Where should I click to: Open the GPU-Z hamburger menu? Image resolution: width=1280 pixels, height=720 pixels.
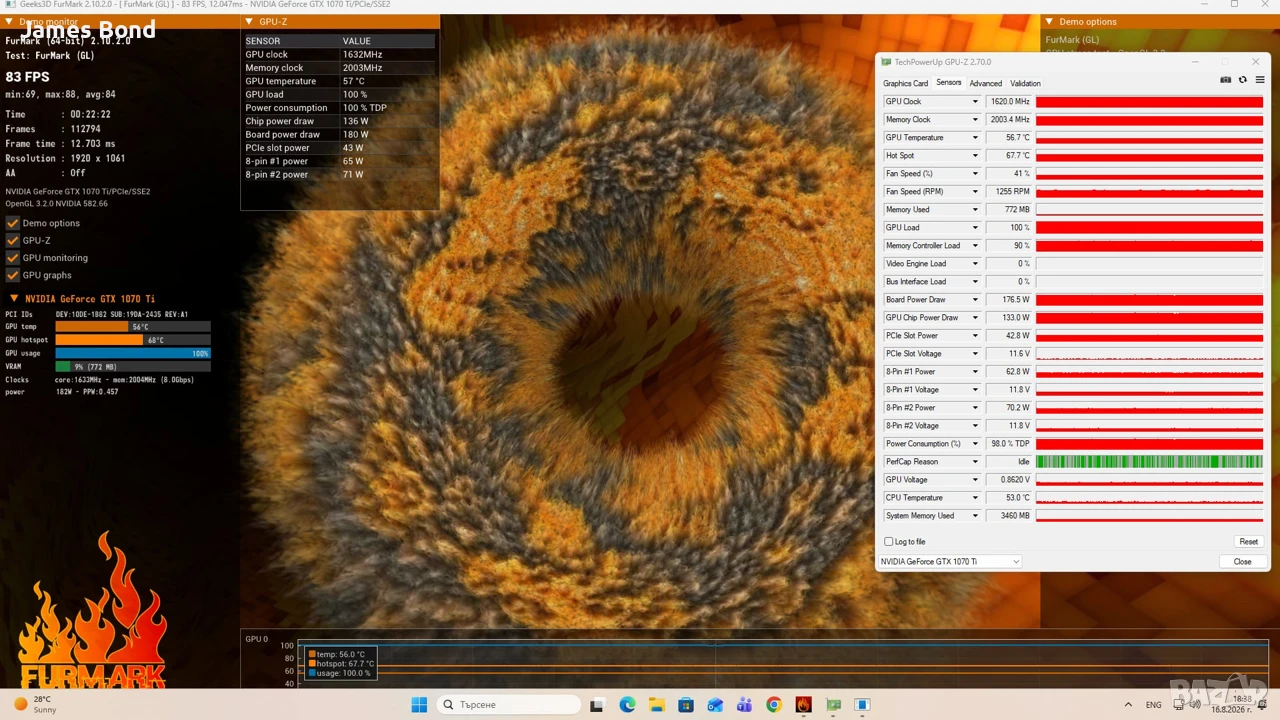pyautogui.click(x=1259, y=80)
